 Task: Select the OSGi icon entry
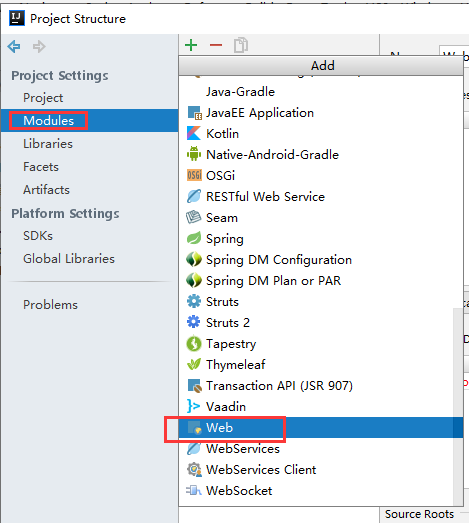pyautogui.click(x=194, y=175)
